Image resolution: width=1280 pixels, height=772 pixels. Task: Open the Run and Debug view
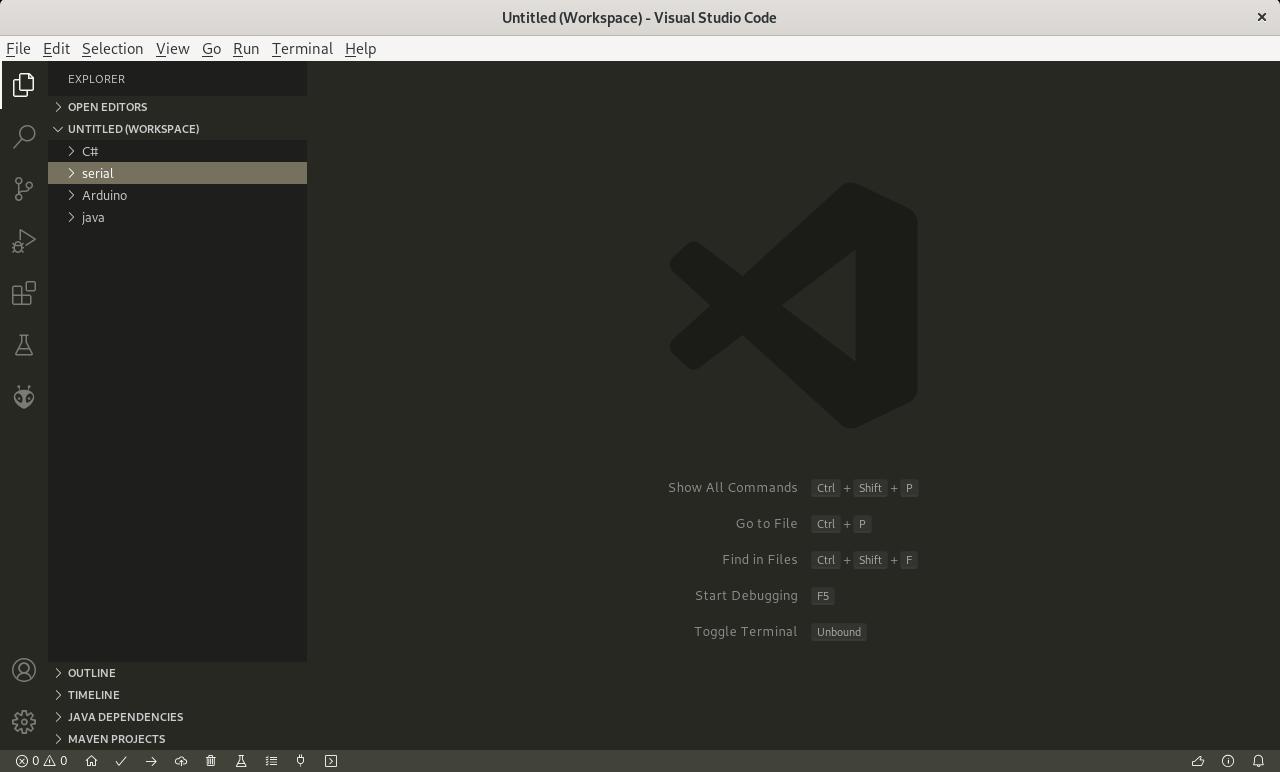pyautogui.click(x=24, y=241)
